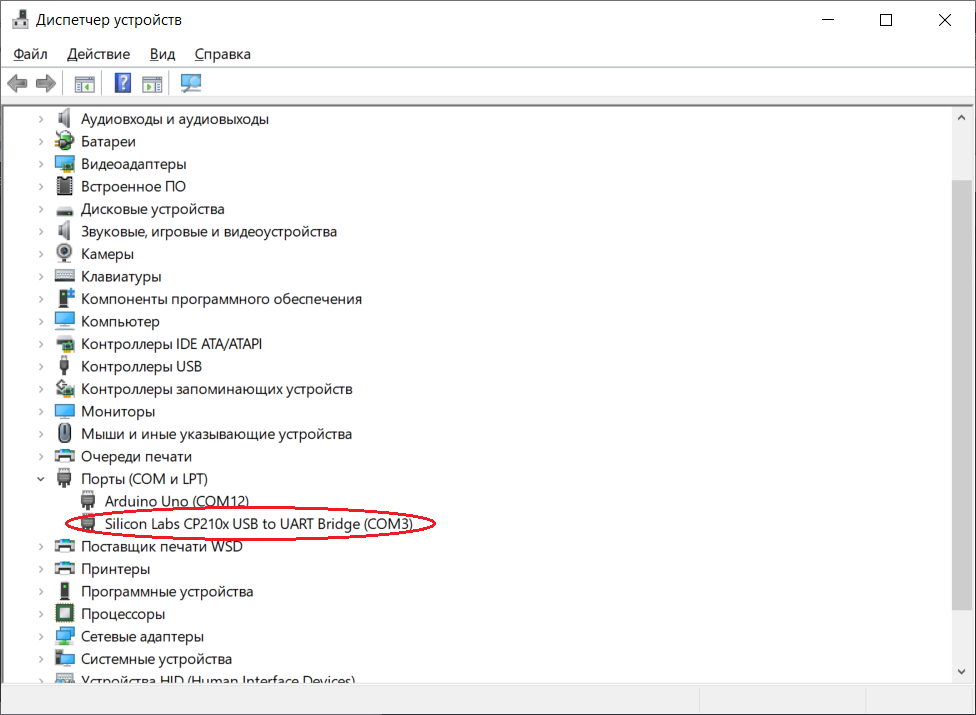The width and height of the screenshot is (976, 715).
Task: Click the show/hide console tree toolbar icon
Action: coord(85,83)
